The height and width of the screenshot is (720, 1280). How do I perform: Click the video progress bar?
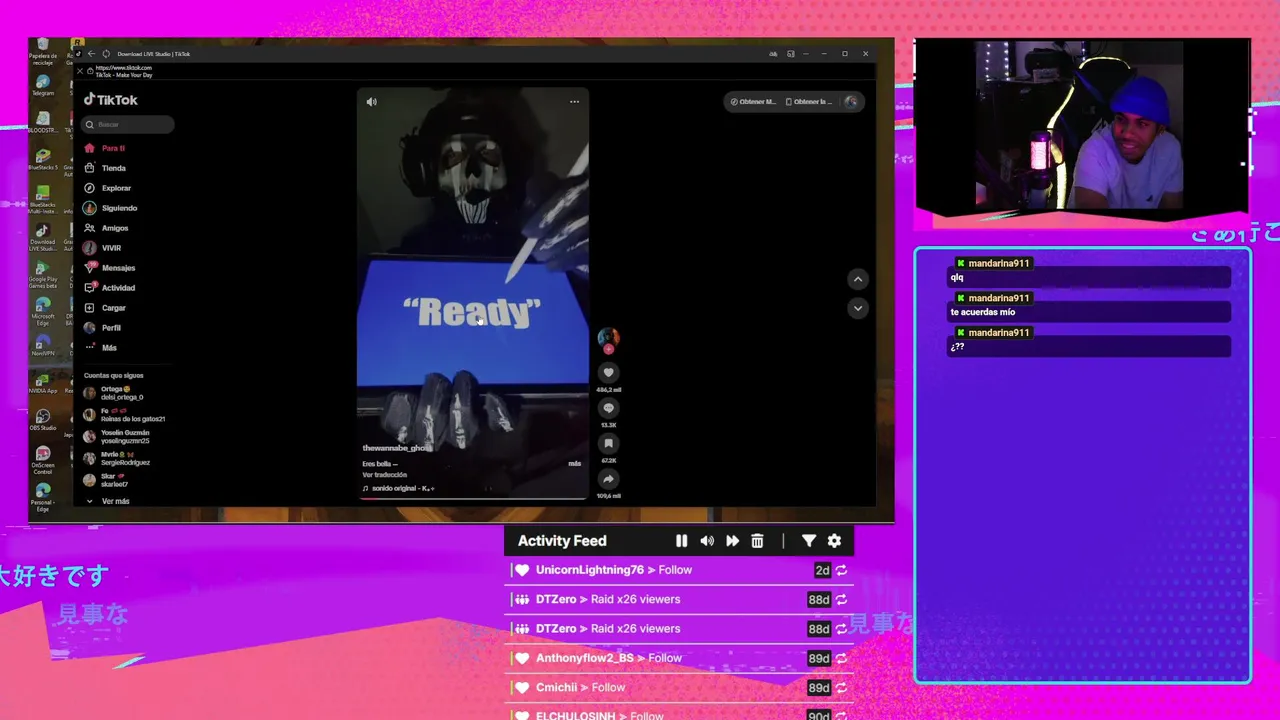pyautogui.click(x=473, y=497)
